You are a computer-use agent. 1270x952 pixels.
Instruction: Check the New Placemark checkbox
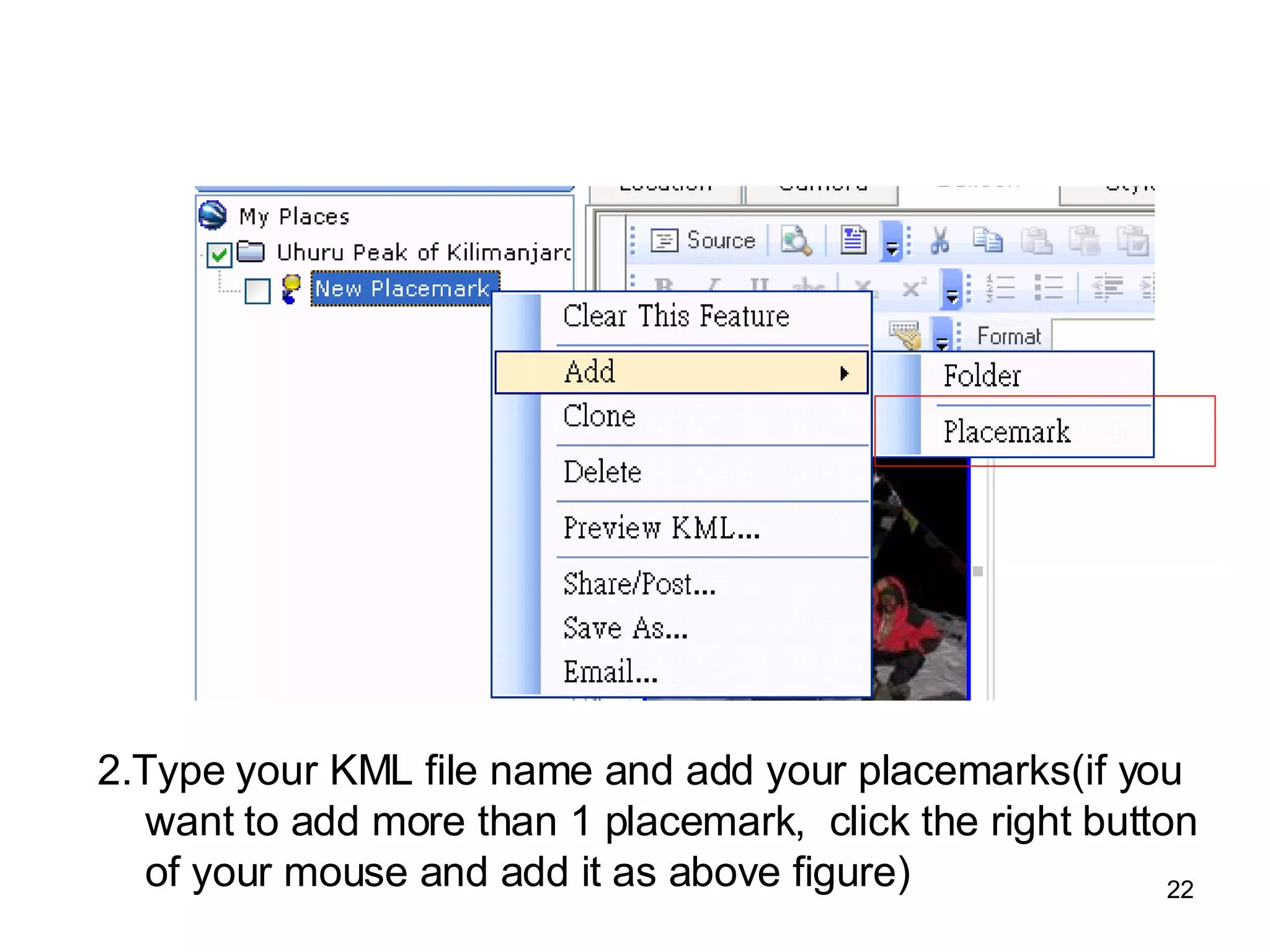tap(257, 291)
